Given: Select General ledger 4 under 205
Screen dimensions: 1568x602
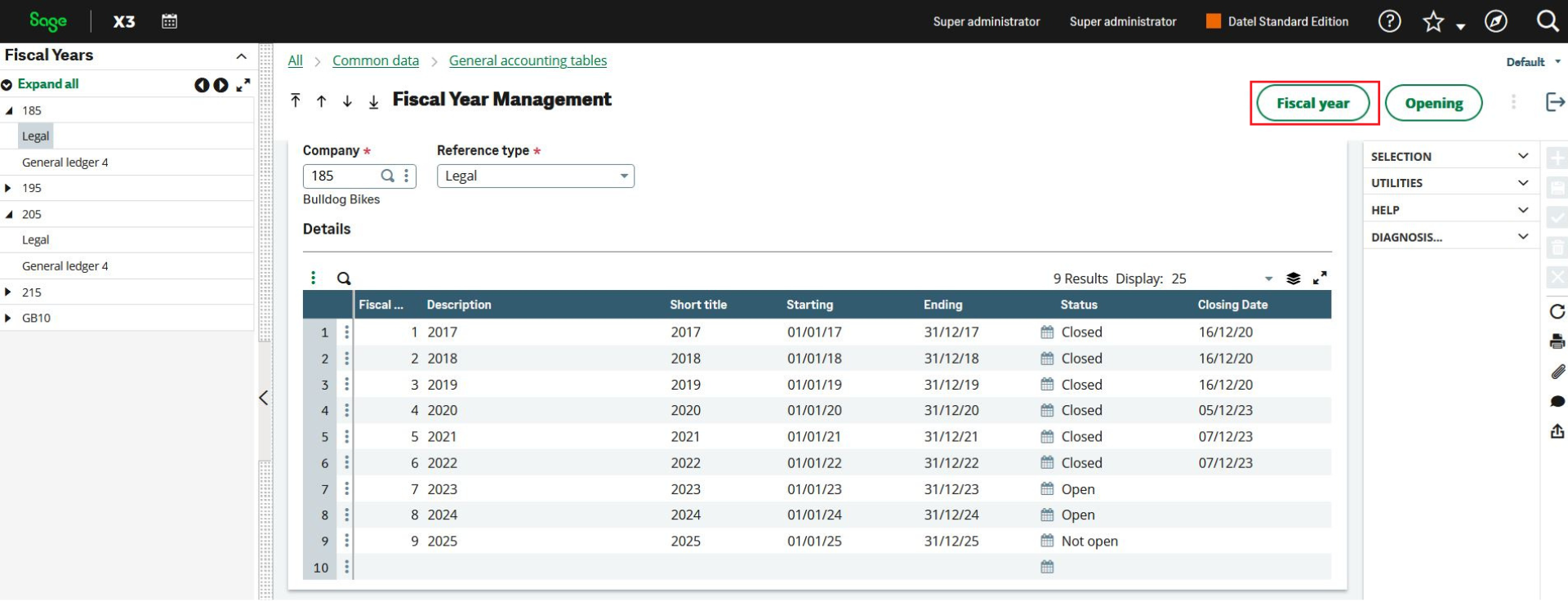Looking at the screenshot, I should click(x=65, y=266).
